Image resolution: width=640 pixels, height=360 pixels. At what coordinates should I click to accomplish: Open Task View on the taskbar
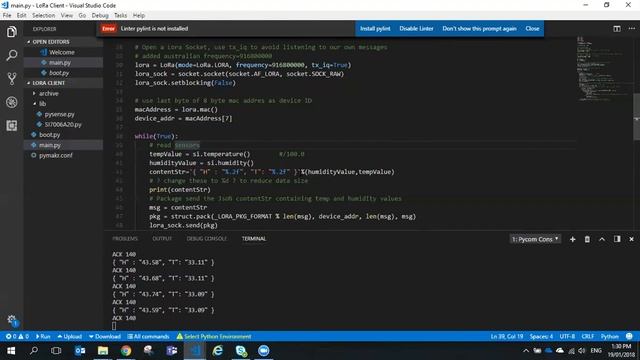(x=56, y=351)
